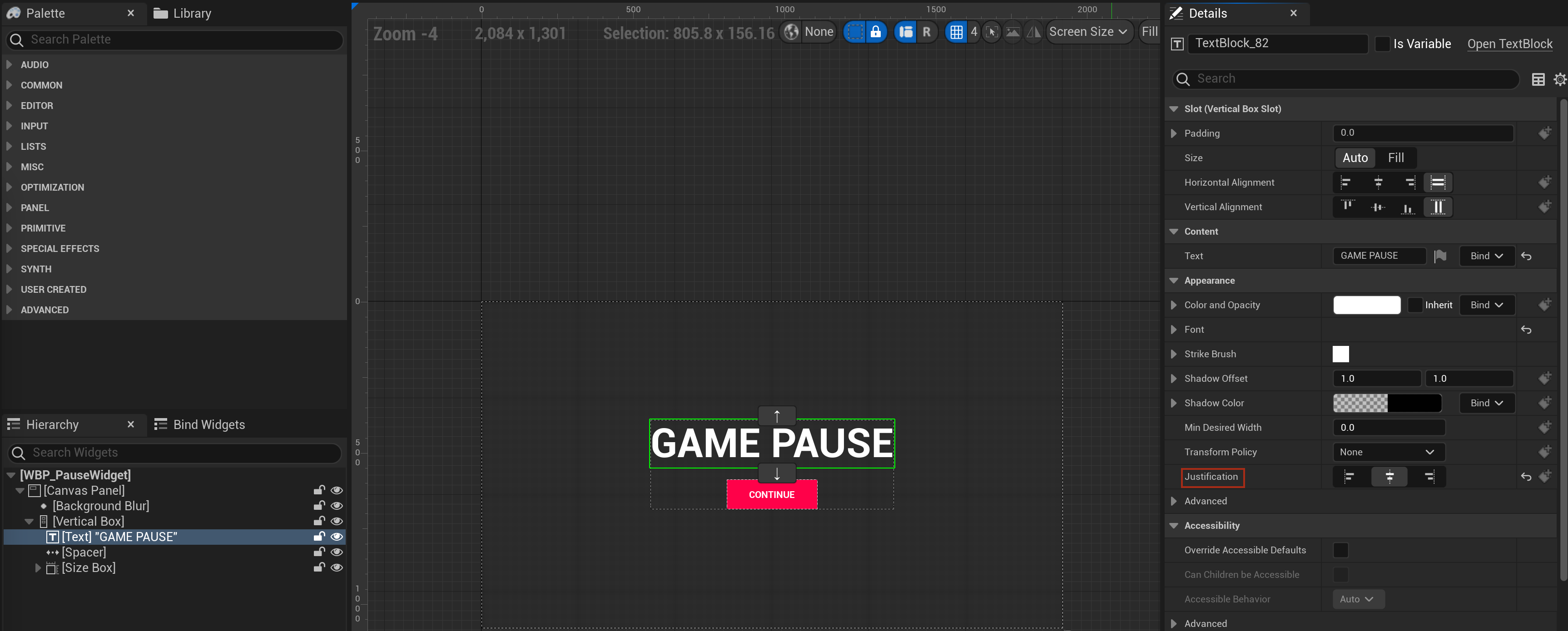Click the Search Palette field

[175, 39]
